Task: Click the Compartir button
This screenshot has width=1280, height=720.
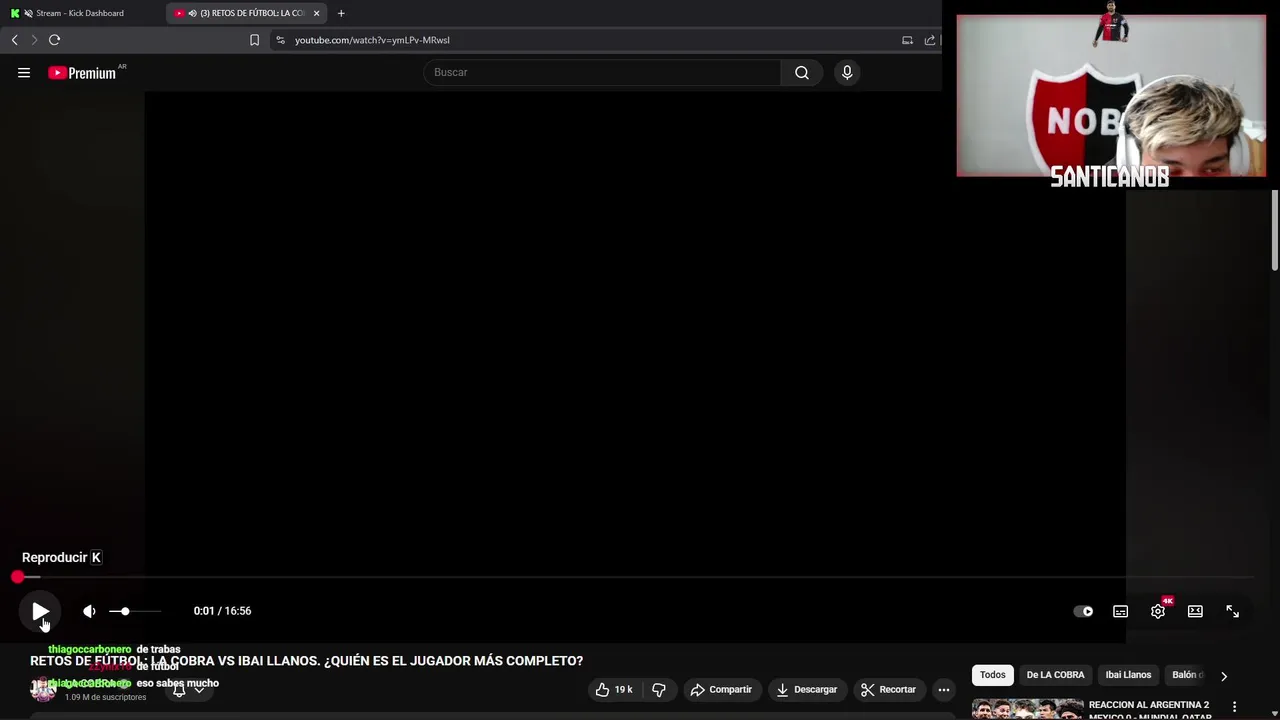Action: (x=721, y=689)
